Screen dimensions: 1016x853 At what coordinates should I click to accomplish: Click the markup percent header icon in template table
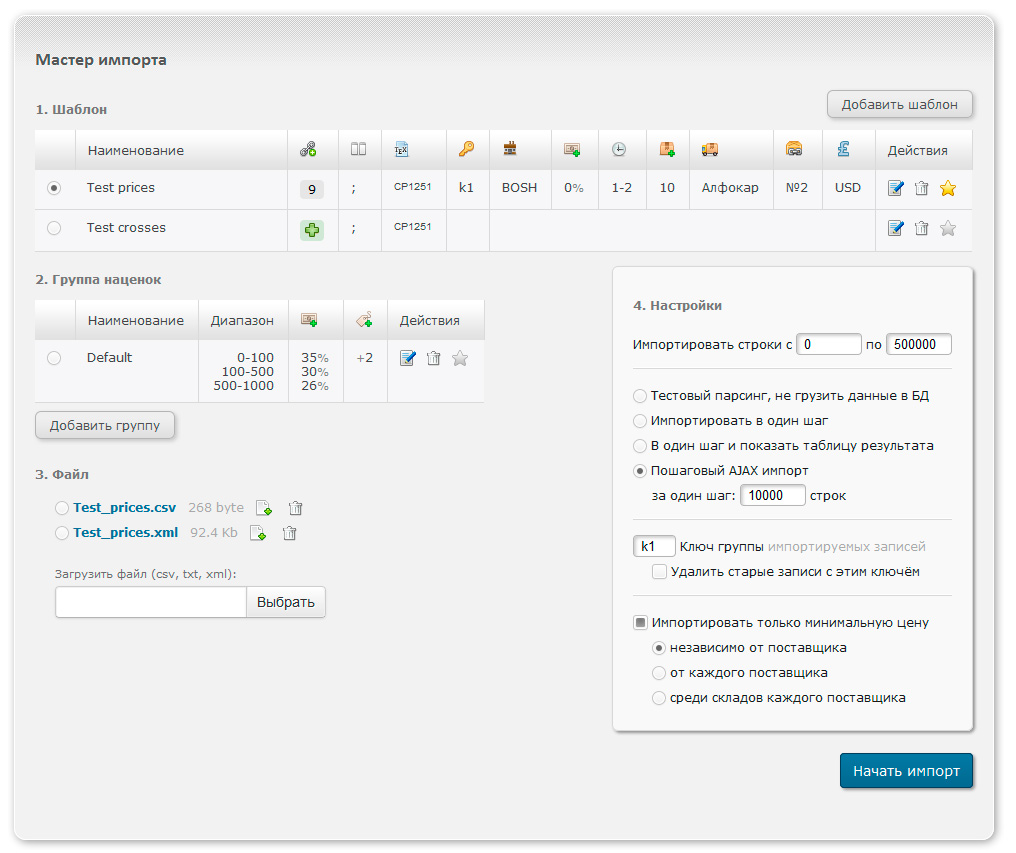coord(572,150)
